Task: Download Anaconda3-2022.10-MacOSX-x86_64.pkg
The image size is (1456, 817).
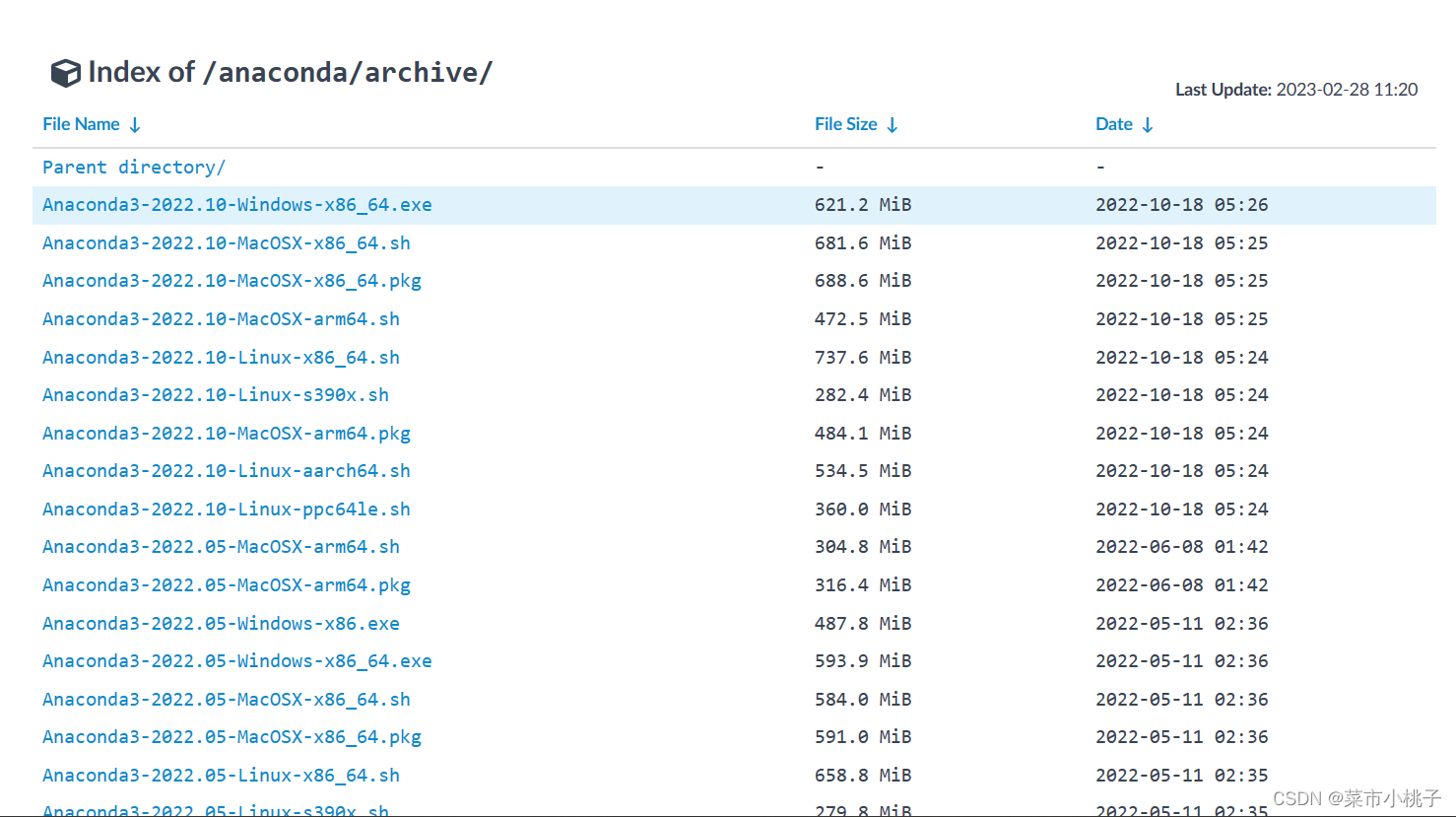Action: (x=232, y=281)
